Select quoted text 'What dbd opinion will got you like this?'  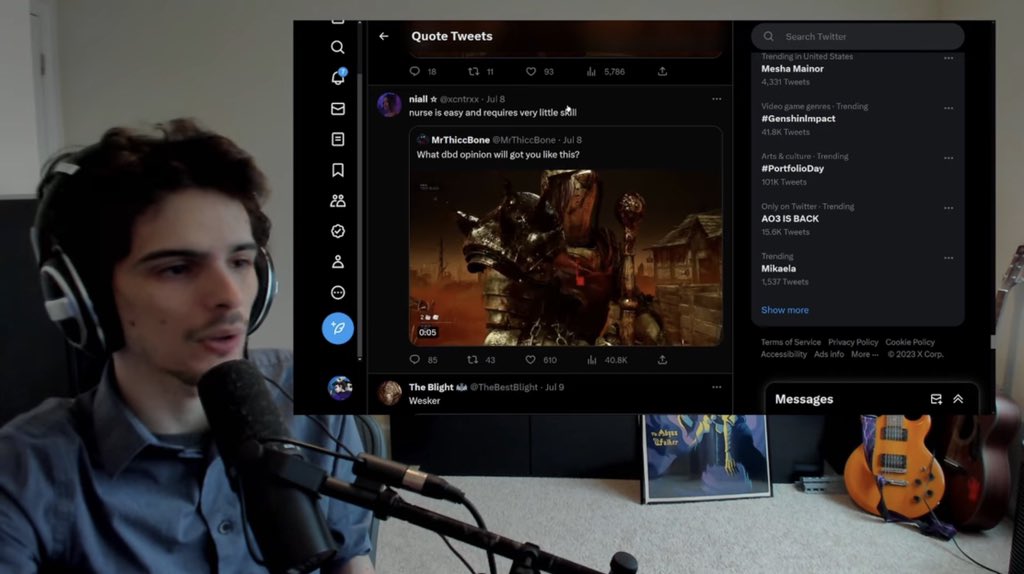[x=498, y=155]
